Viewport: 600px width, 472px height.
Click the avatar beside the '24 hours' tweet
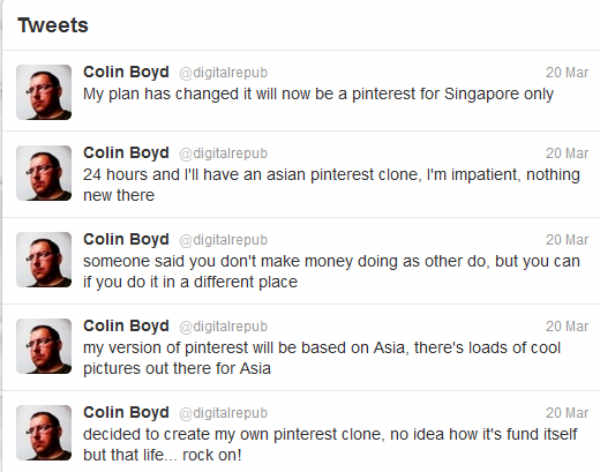(44, 173)
